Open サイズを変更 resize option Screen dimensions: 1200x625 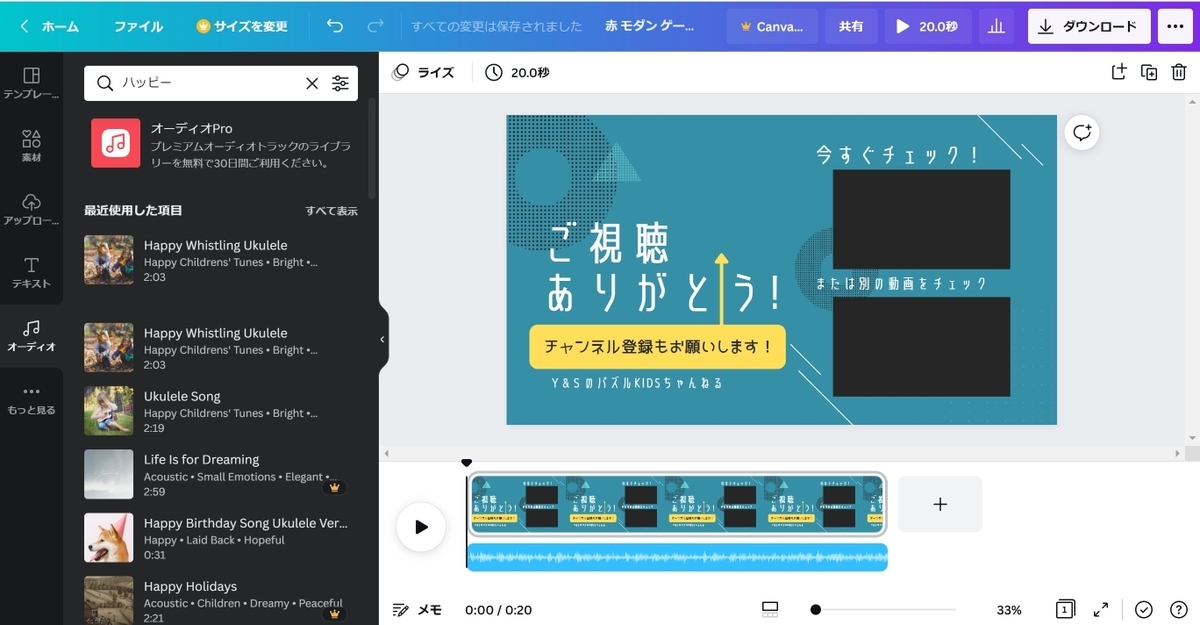click(241, 27)
